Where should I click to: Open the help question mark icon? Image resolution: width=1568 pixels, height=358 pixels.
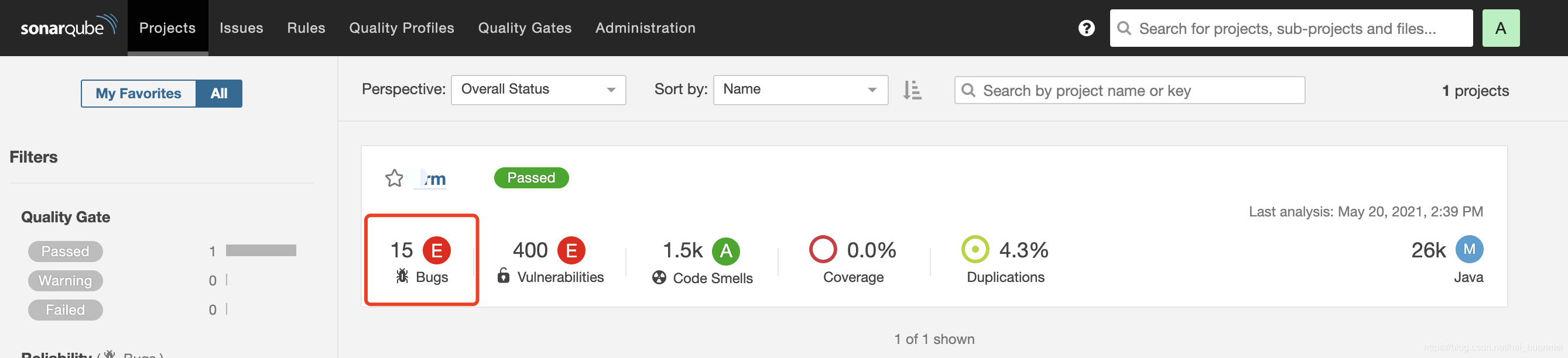click(1086, 28)
